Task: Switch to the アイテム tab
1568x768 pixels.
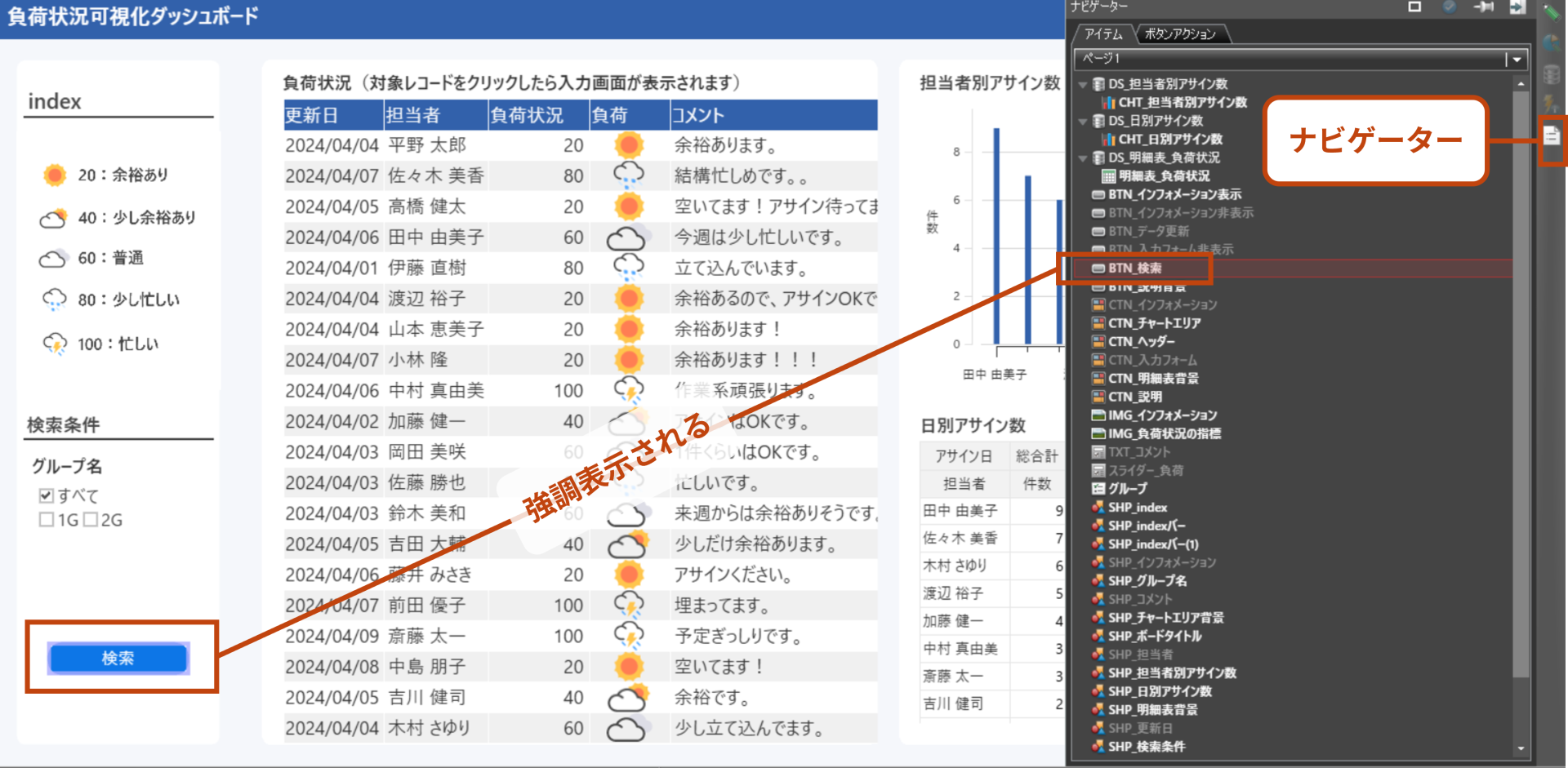Action: [x=1103, y=34]
